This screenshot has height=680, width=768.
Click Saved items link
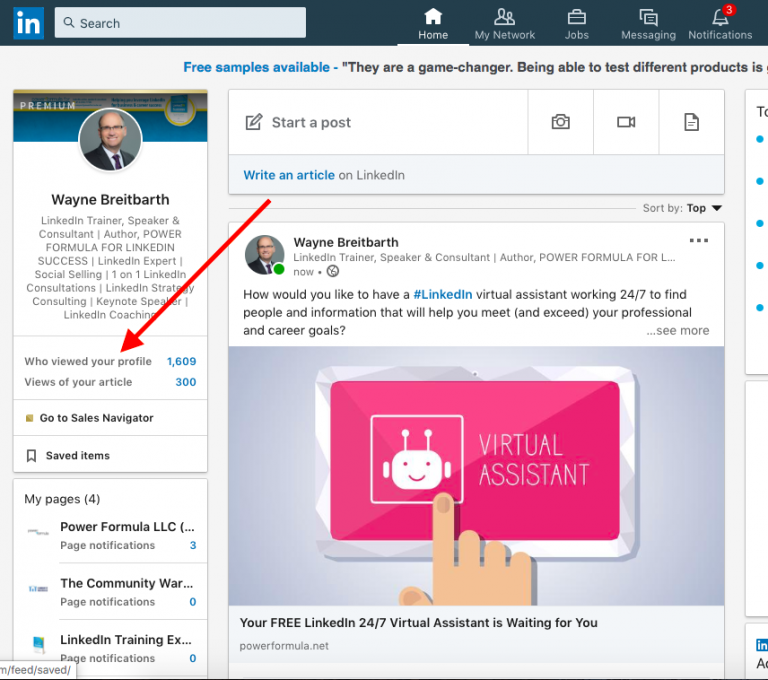pos(77,456)
